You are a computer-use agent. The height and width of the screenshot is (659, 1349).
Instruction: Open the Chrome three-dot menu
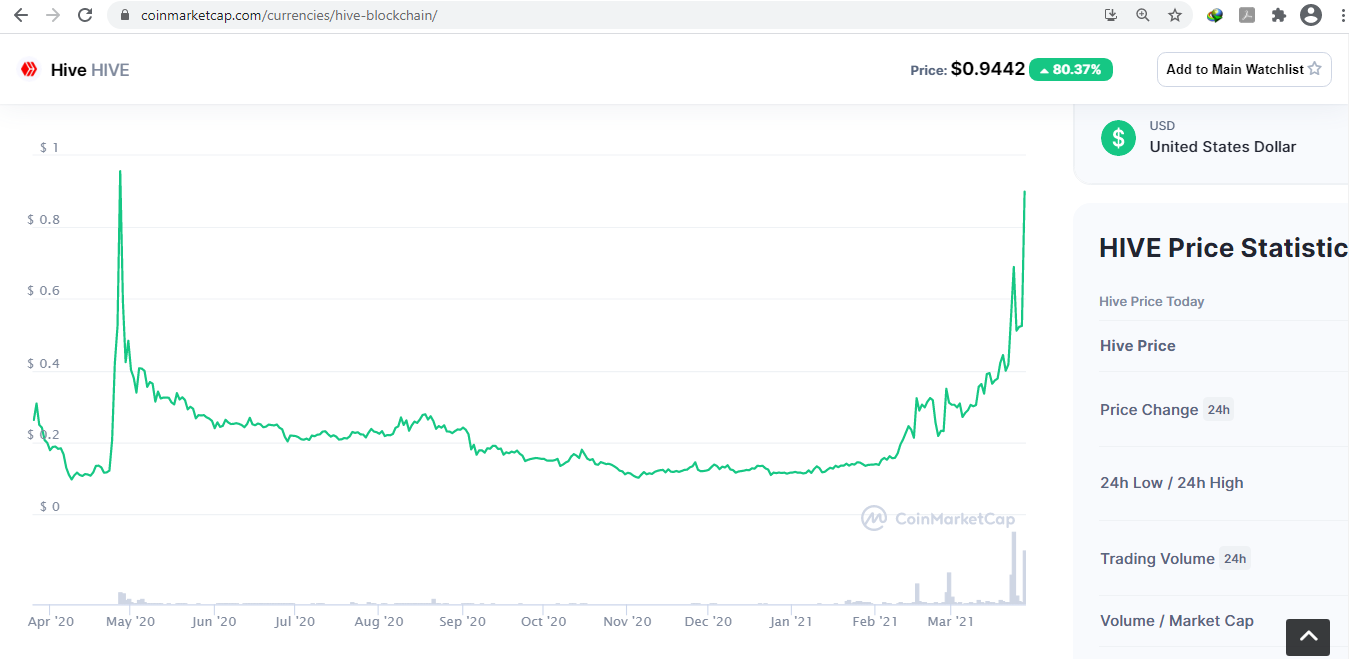(x=1341, y=15)
